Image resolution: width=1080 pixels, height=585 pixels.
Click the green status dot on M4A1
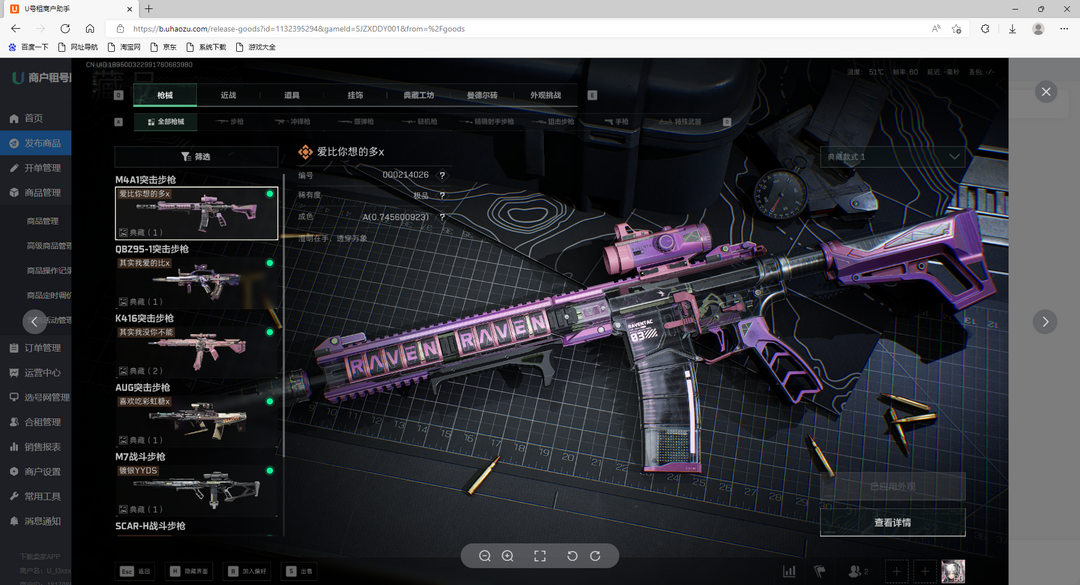click(270, 193)
